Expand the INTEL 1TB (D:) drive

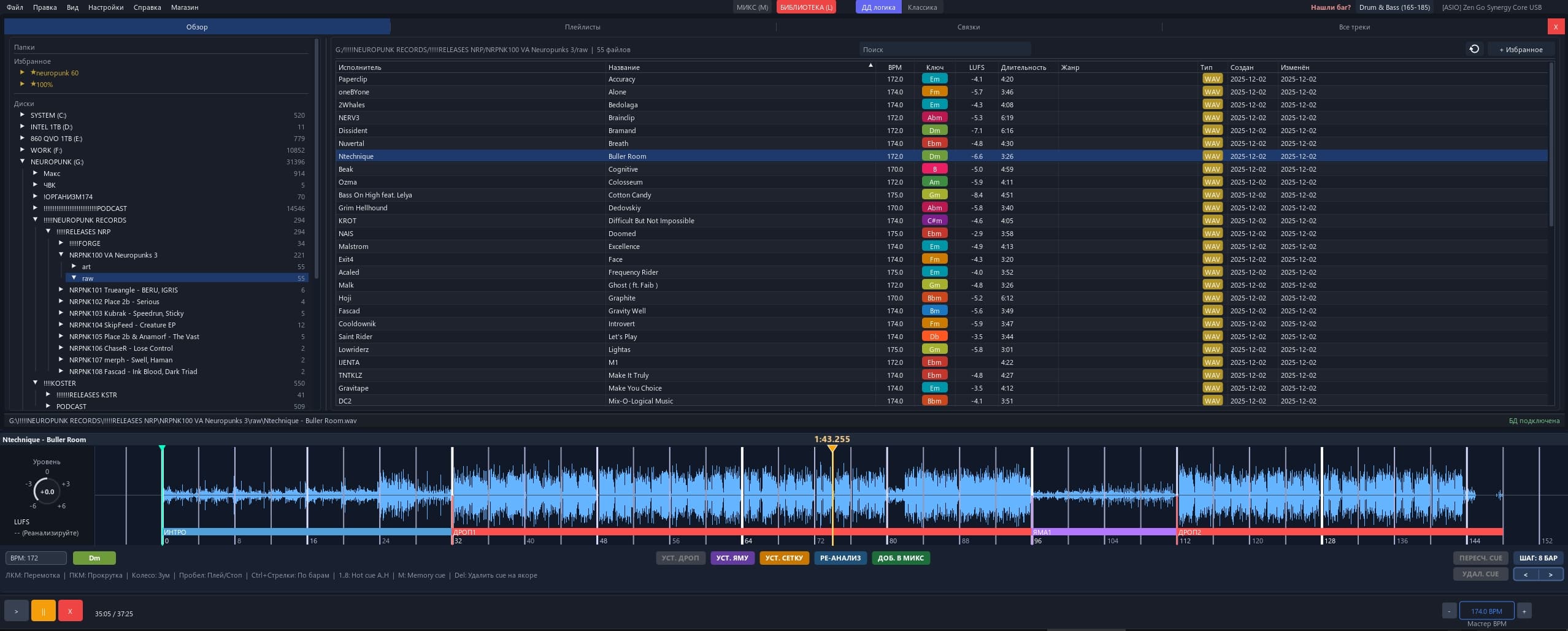(23, 126)
